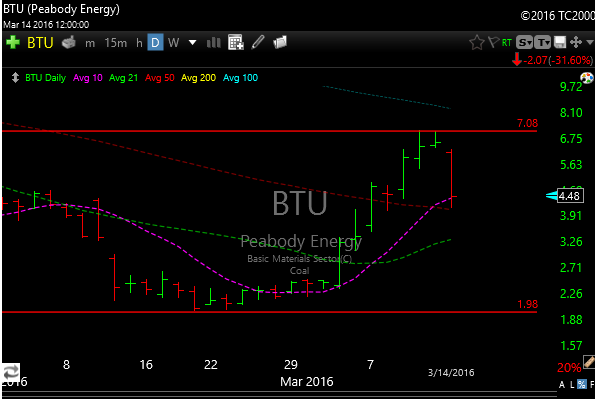The image size is (595, 399).
Task: Click the '7' date axis label
Action: tap(371, 364)
